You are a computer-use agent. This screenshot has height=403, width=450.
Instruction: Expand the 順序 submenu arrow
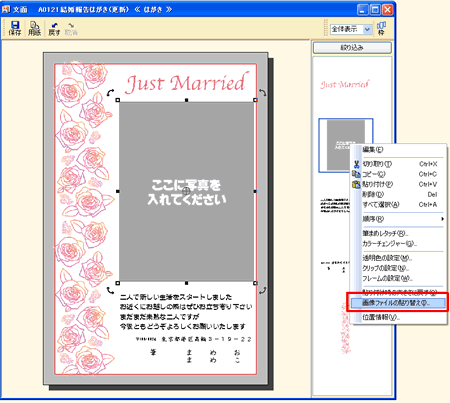(x=442, y=219)
